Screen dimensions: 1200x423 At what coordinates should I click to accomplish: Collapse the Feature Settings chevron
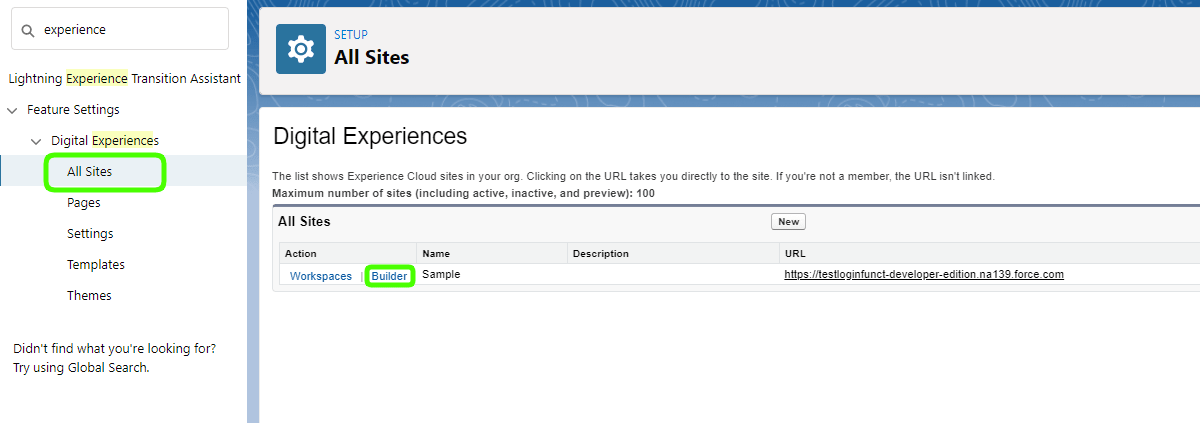12,110
